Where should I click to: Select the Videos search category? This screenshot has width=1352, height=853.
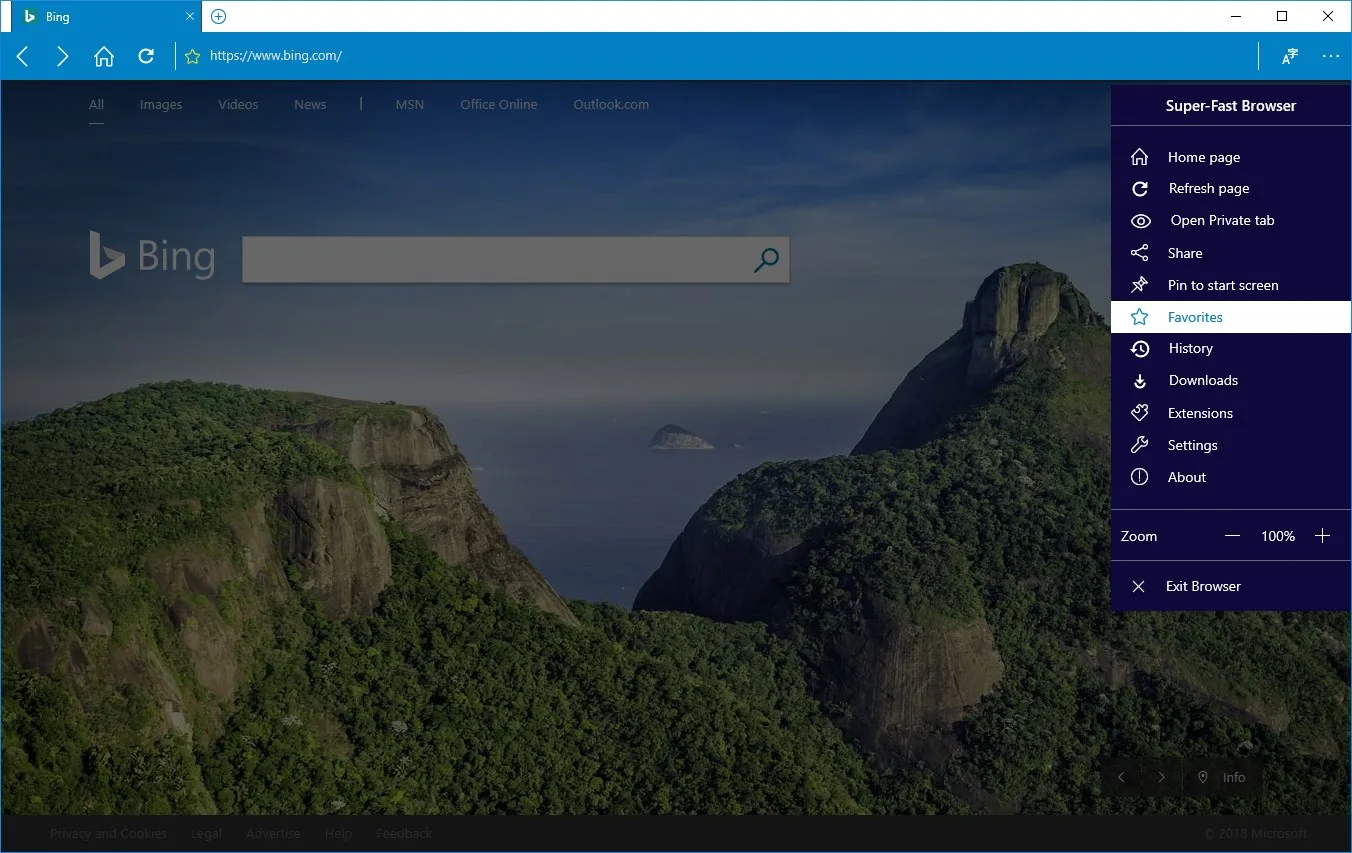coord(238,104)
